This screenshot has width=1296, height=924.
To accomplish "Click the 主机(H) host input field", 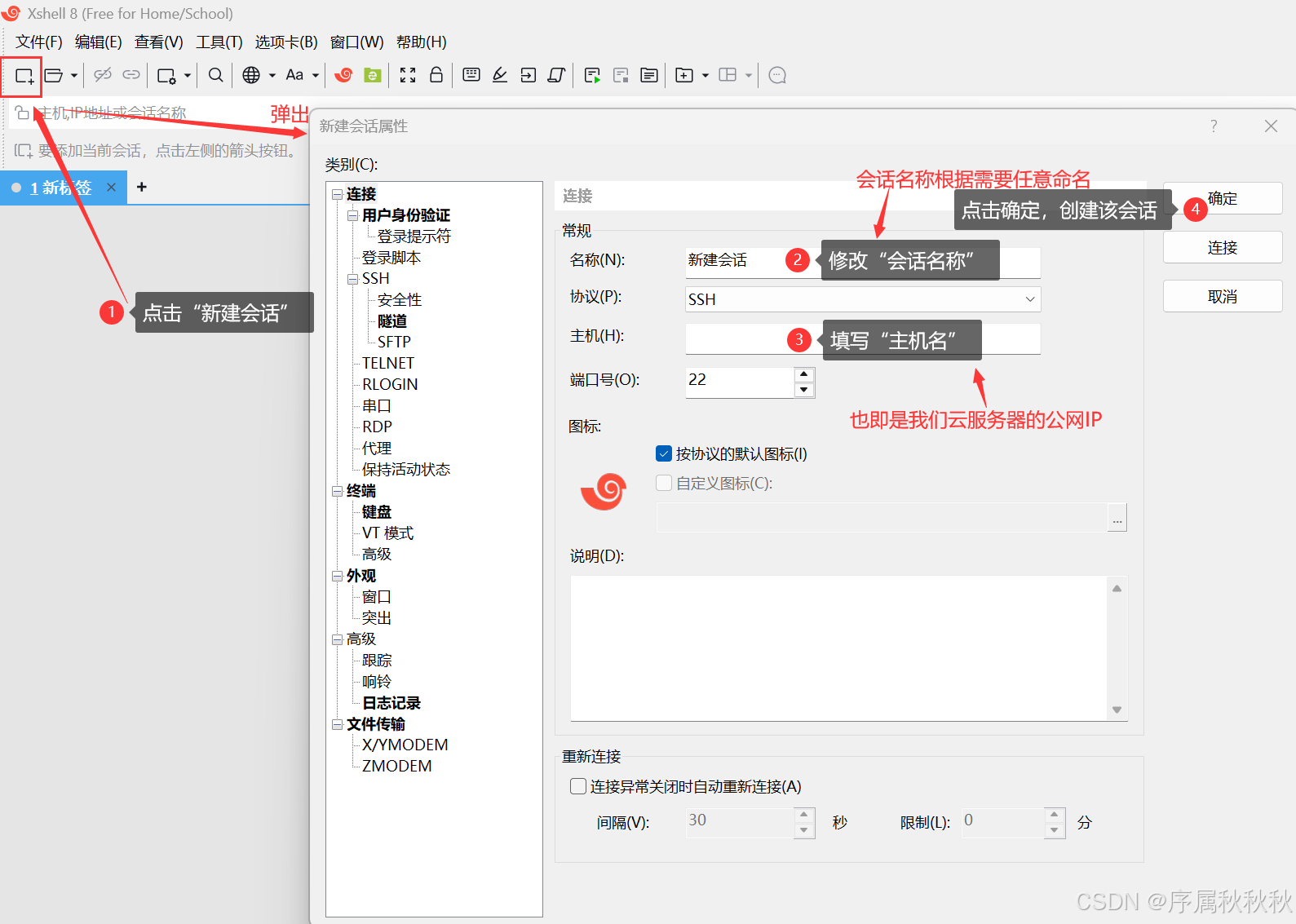I will coord(863,338).
